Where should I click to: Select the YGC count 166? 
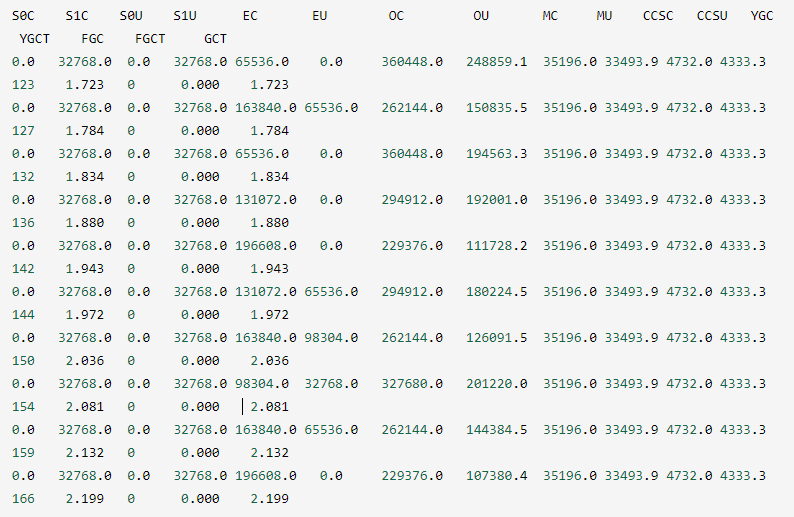pos(23,499)
